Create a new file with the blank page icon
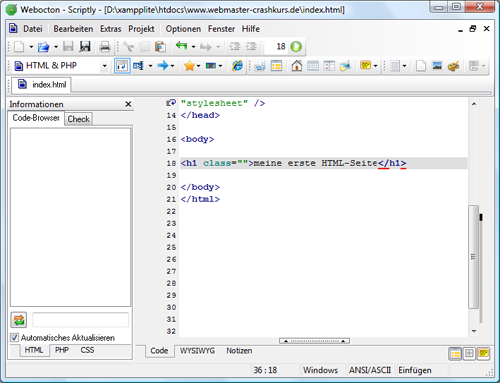 (19, 47)
